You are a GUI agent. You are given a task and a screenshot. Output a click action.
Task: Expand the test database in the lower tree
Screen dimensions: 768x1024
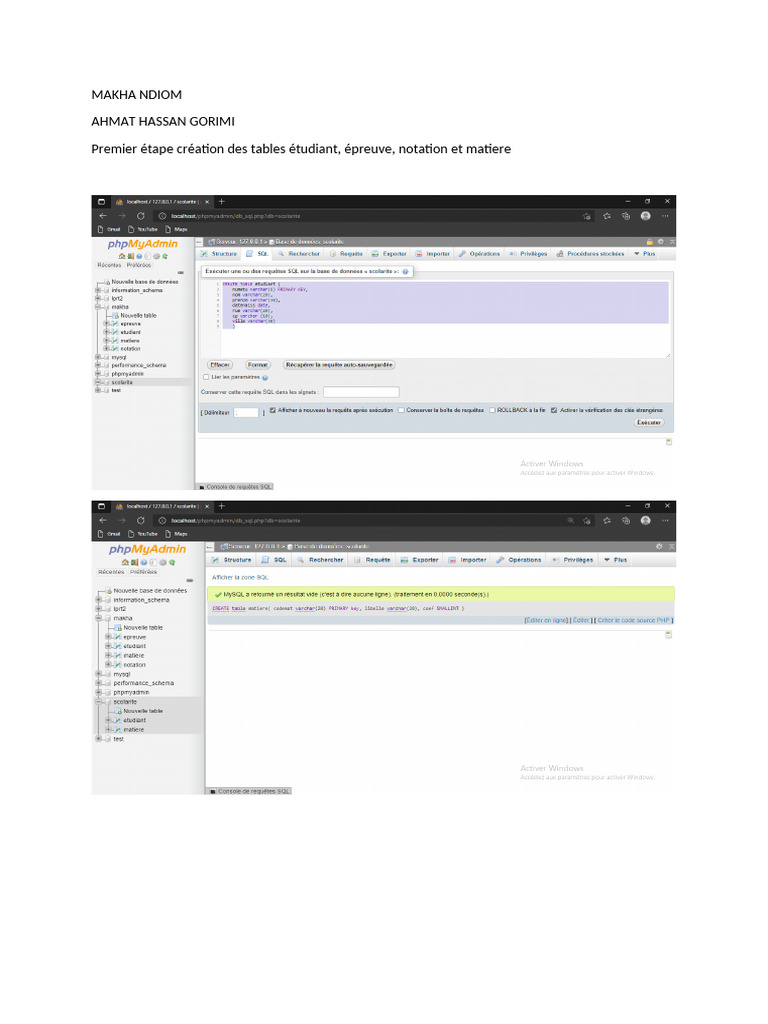point(99,739)
